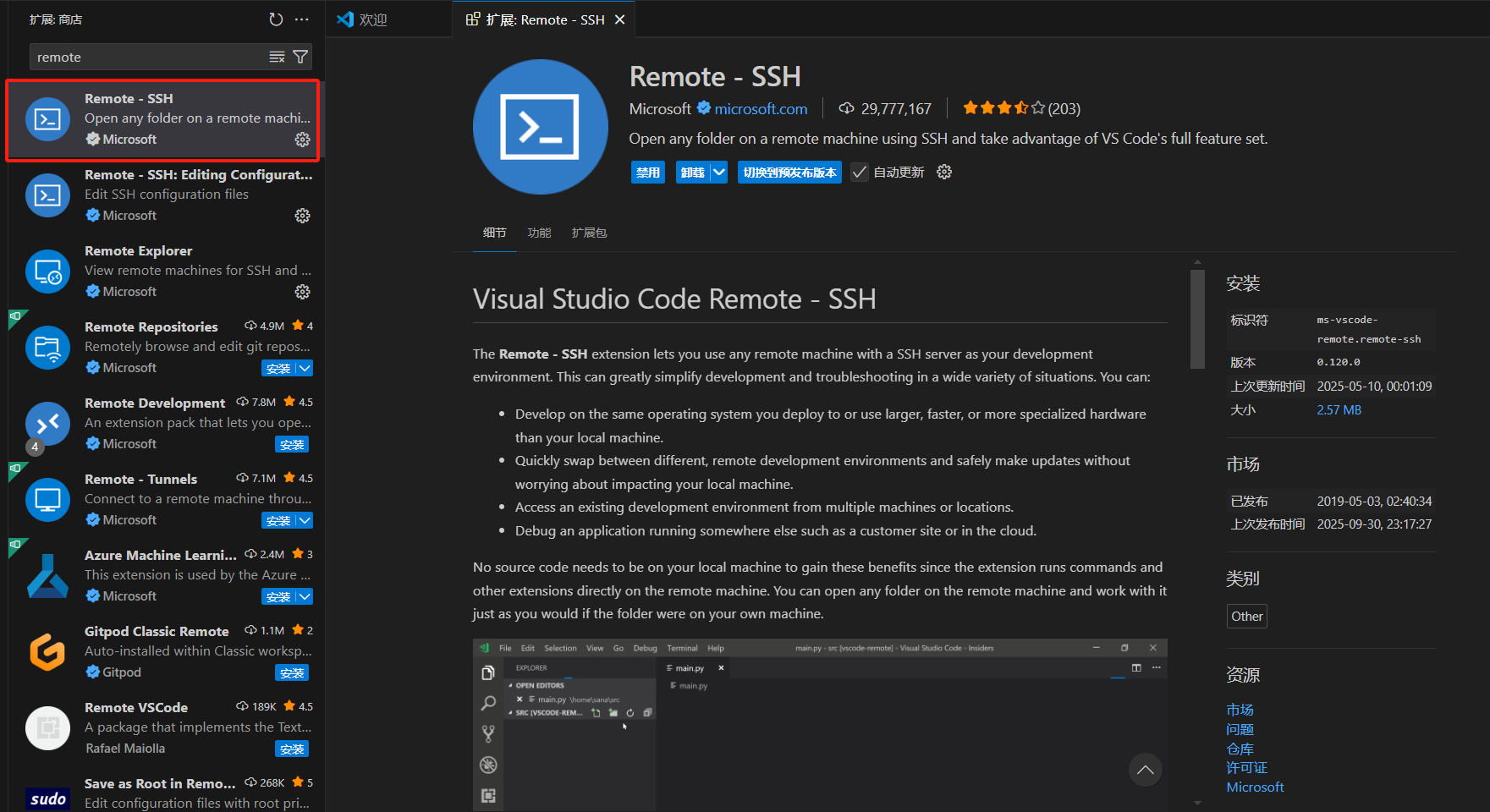Click the install count download icon

[x=846, y=108]
